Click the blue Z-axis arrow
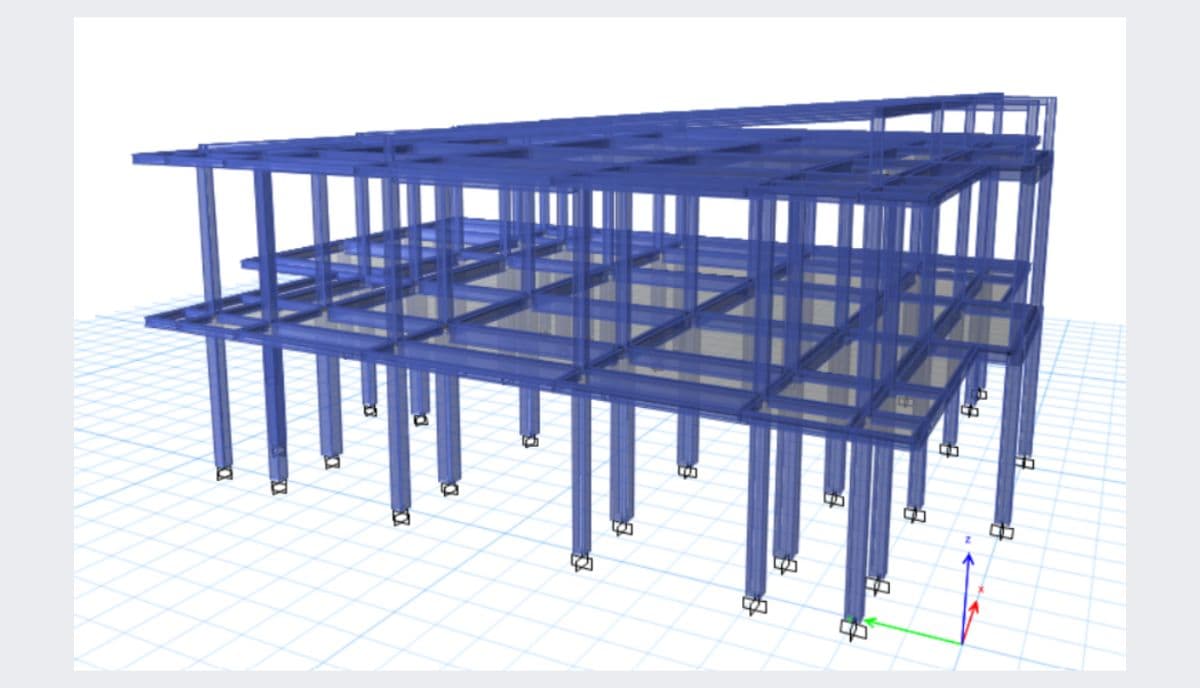 [x=966, y=596]
